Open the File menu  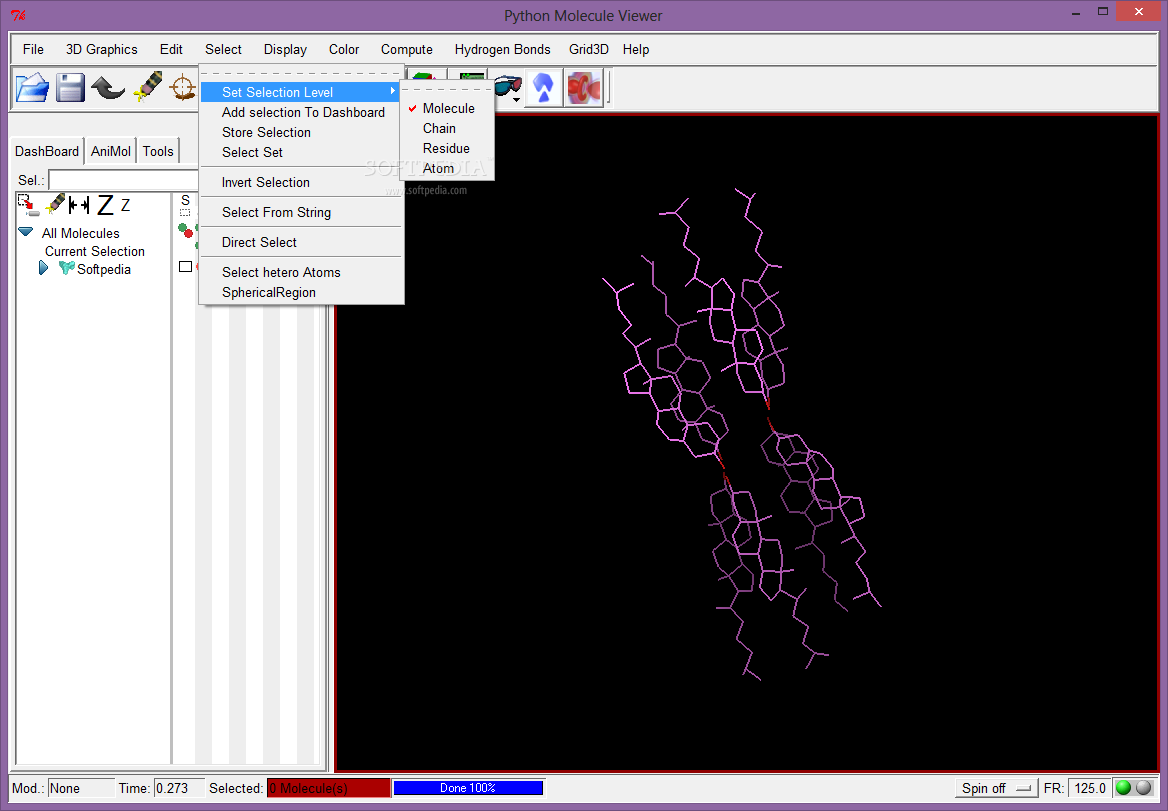pyautogui.click(x=33, y=49)
